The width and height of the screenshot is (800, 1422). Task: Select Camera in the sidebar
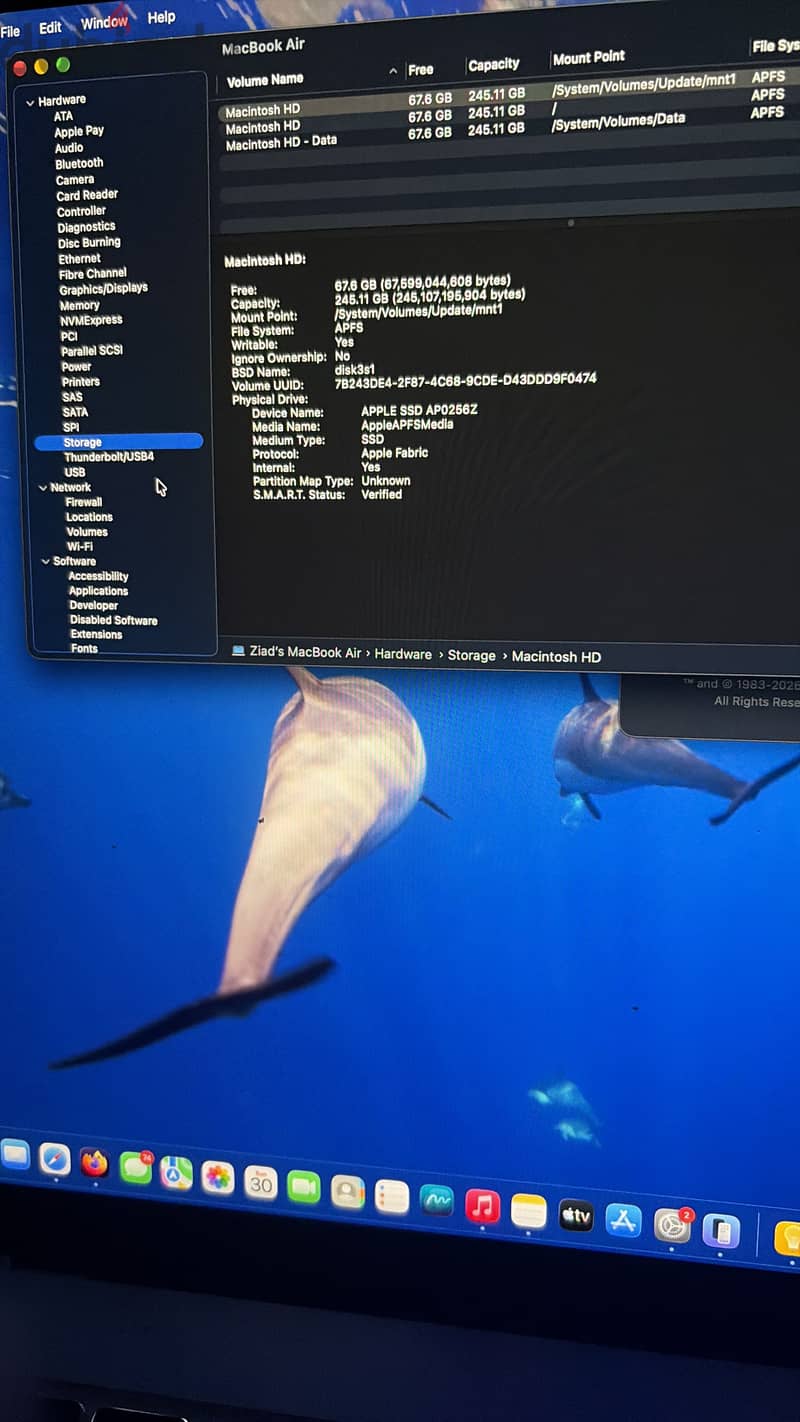[75, 180]
